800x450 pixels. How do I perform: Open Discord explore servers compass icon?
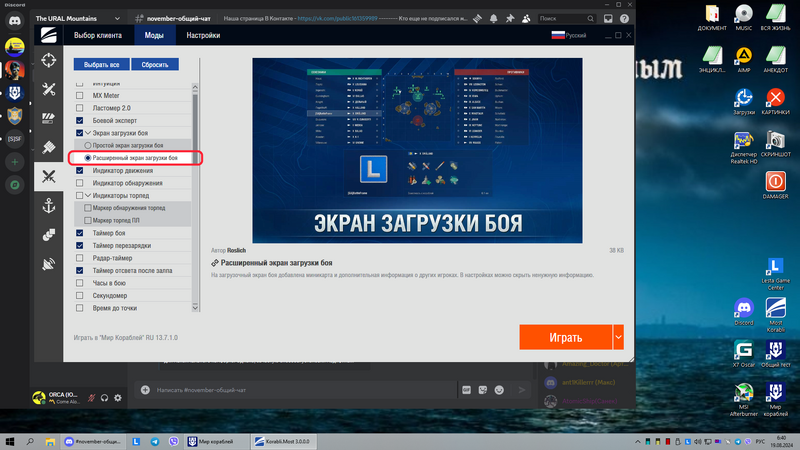point(15,185)
